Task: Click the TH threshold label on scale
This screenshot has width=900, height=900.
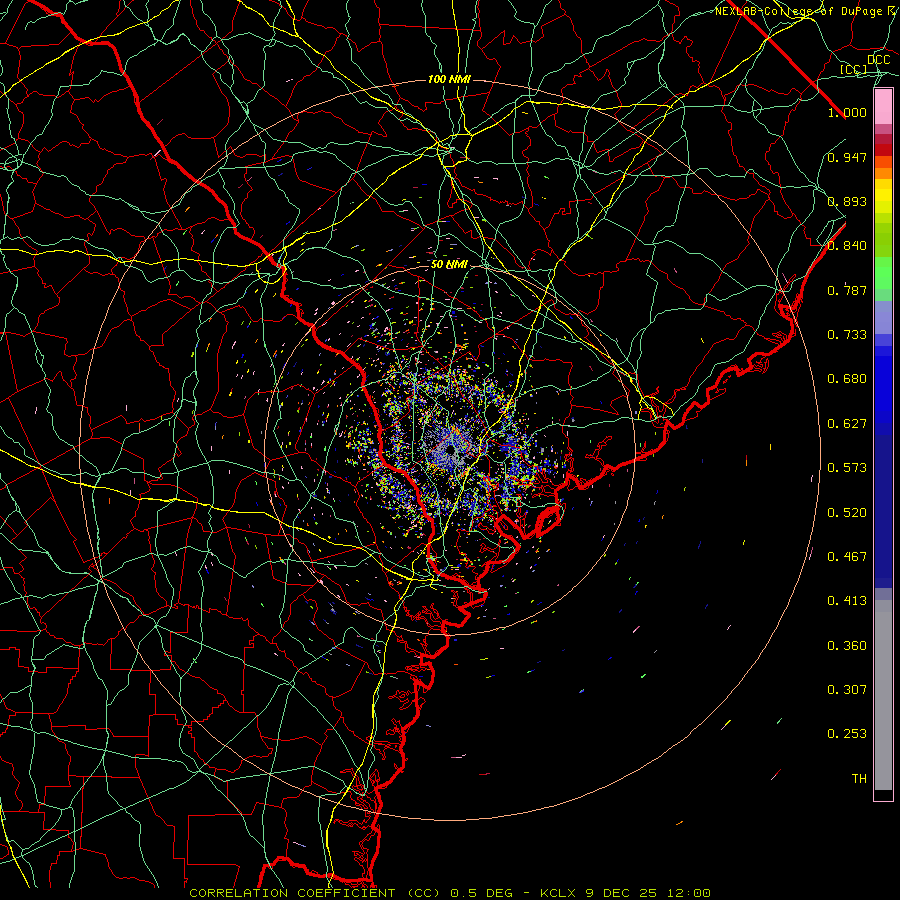Action: point(859,779)
